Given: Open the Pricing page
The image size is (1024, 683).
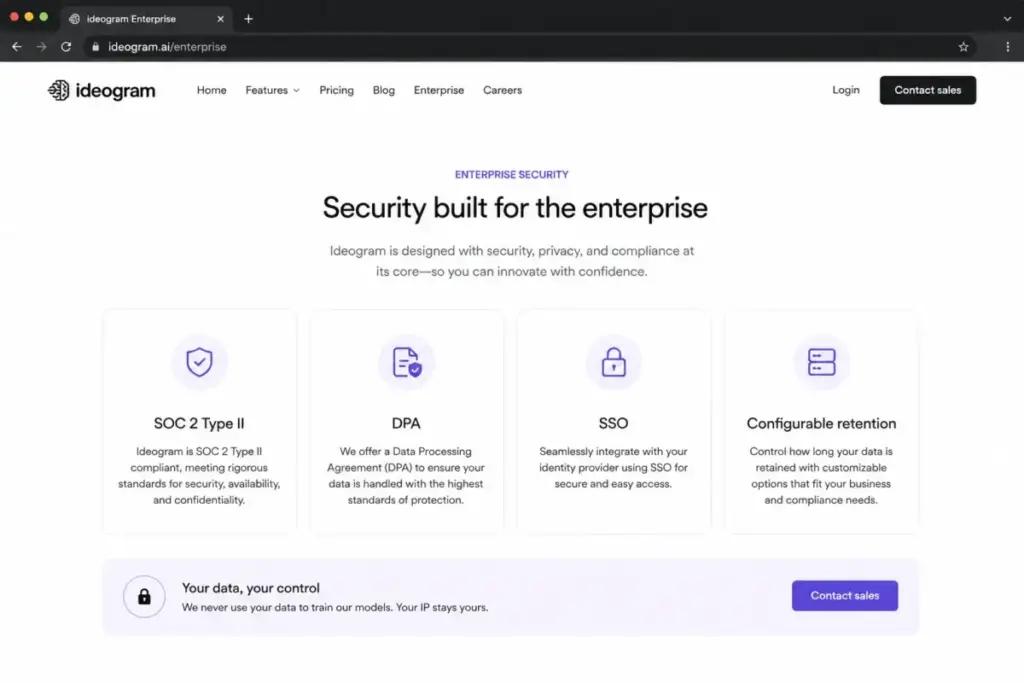Looking at the screenshot, I should 336,90.
